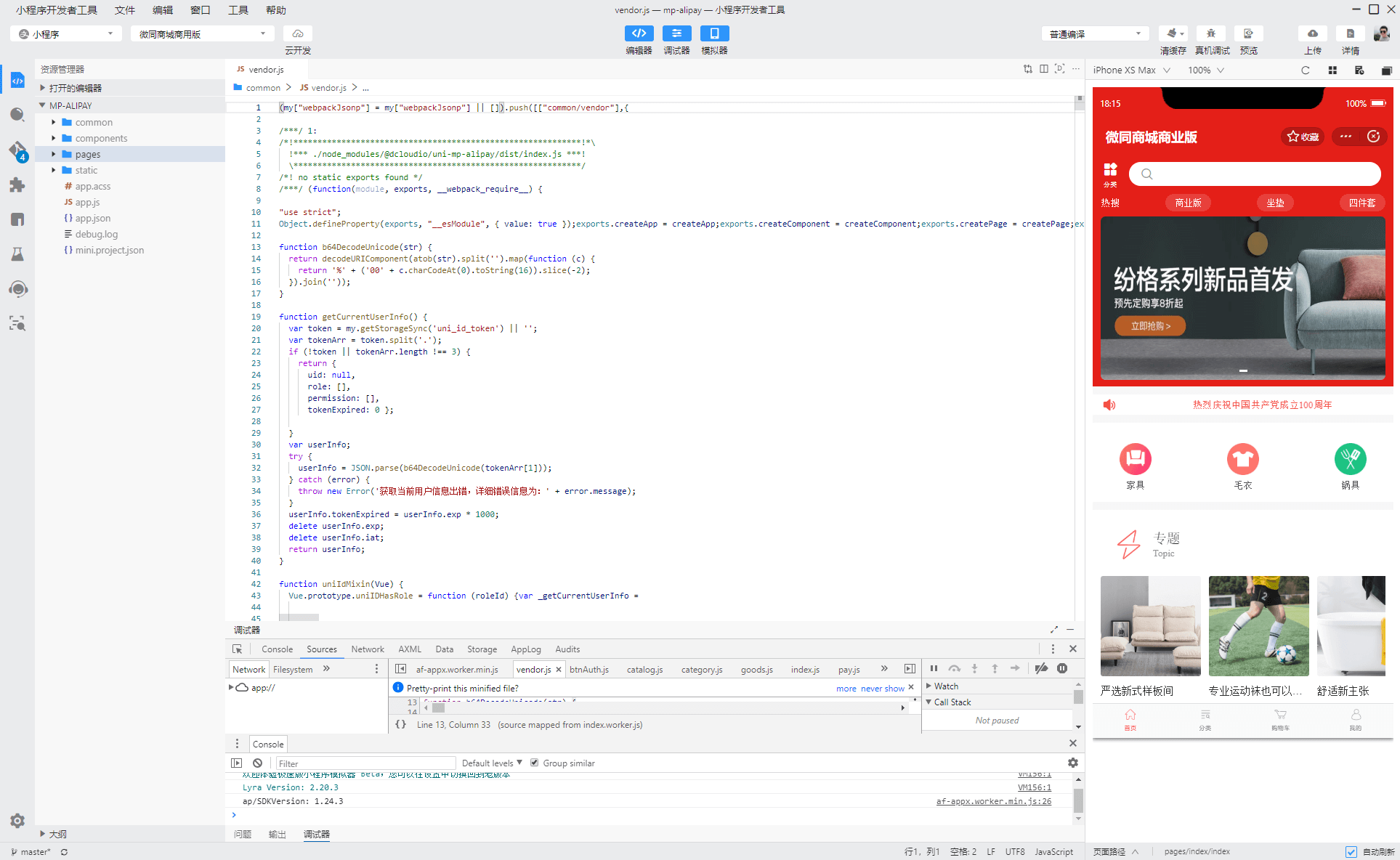Click the compare changes icon above the editor
This screenshot has height=860, width=1400.
[x=1028, y=69]
